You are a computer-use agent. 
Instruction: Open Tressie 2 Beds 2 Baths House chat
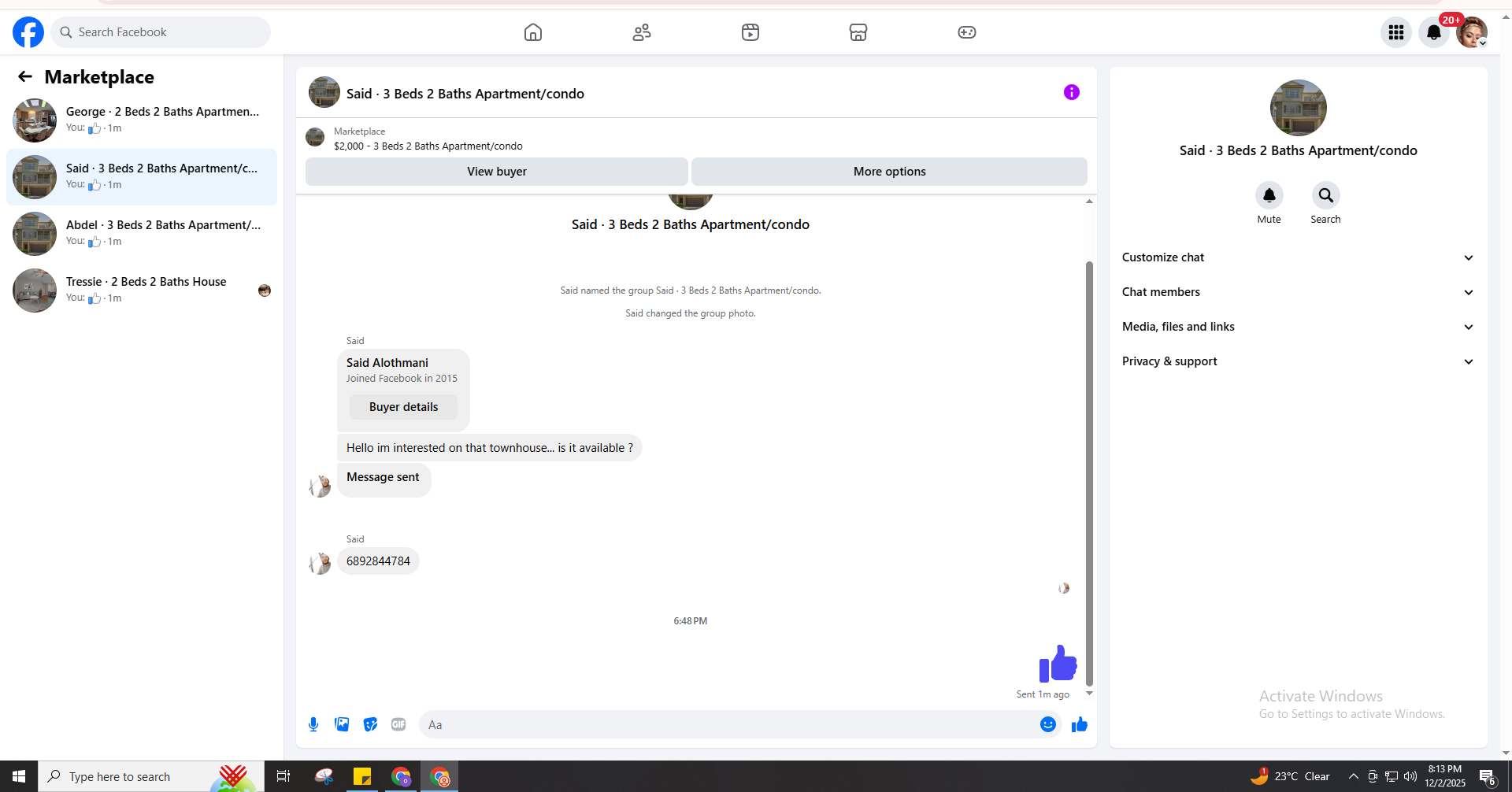[x=142, y=291]
